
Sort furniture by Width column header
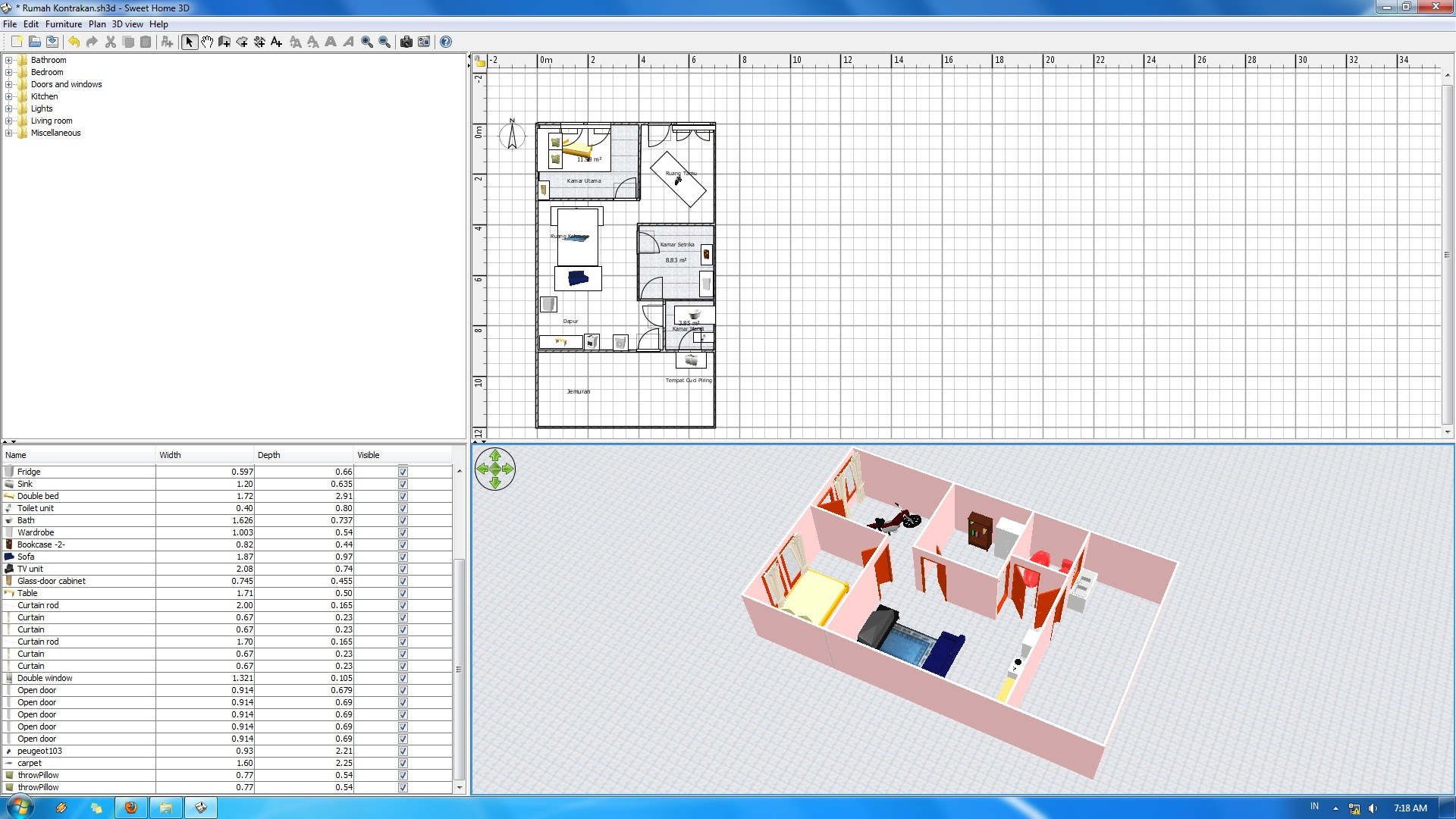coord(205,455)
